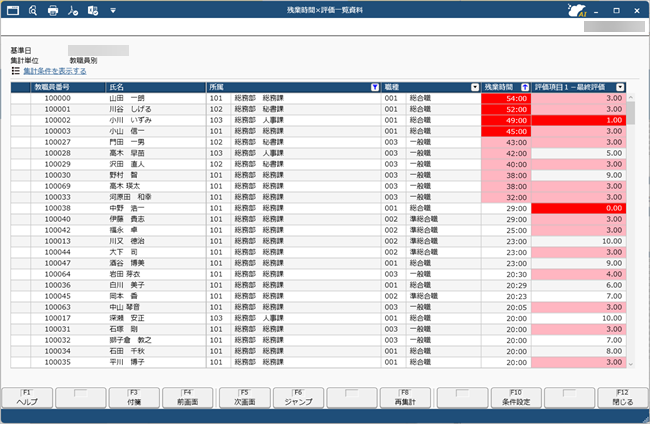Image resolution: width=650 pixels, height=424 pixels.
Task: Select employee number 100035
Action: (58, 362)
